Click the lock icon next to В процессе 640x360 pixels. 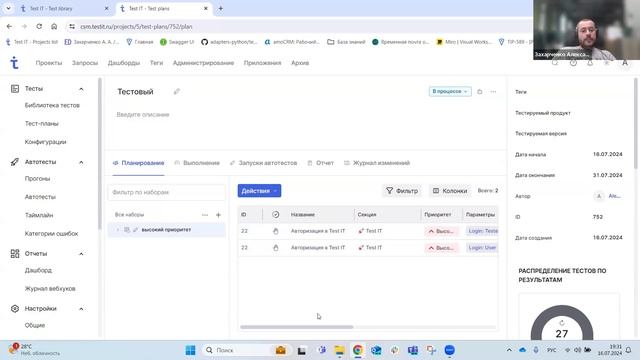(480, 91)
